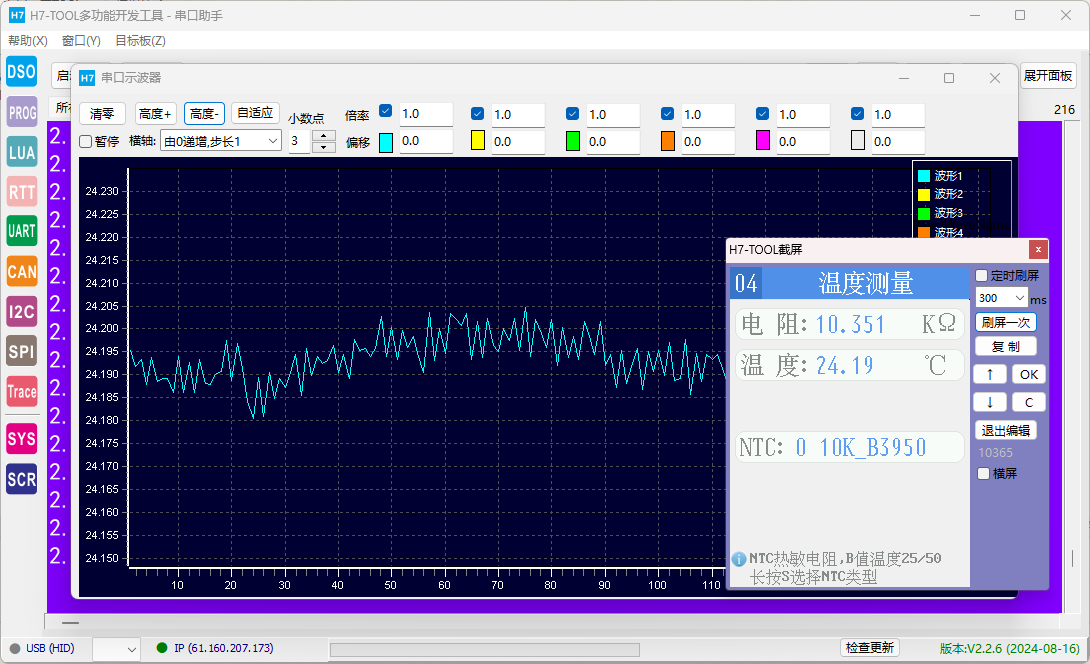Click the 复制 copy button
Viewport: 1090px width, 664px height.
point(1006,346)
